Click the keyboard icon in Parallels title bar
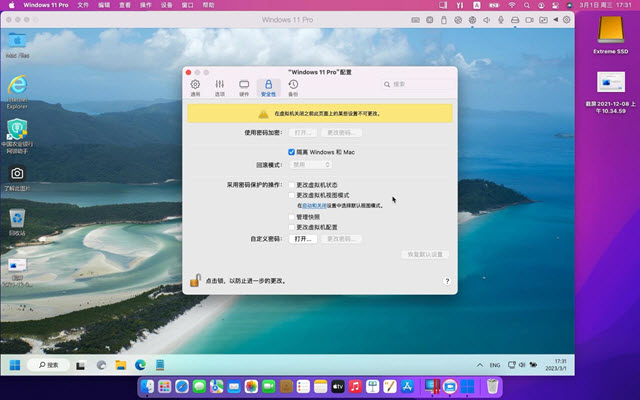Screen dimensions: 640x400 [416, 20]
